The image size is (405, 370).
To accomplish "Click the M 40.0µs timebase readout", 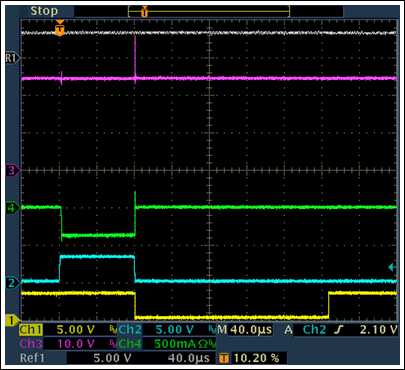I will 245,330.
